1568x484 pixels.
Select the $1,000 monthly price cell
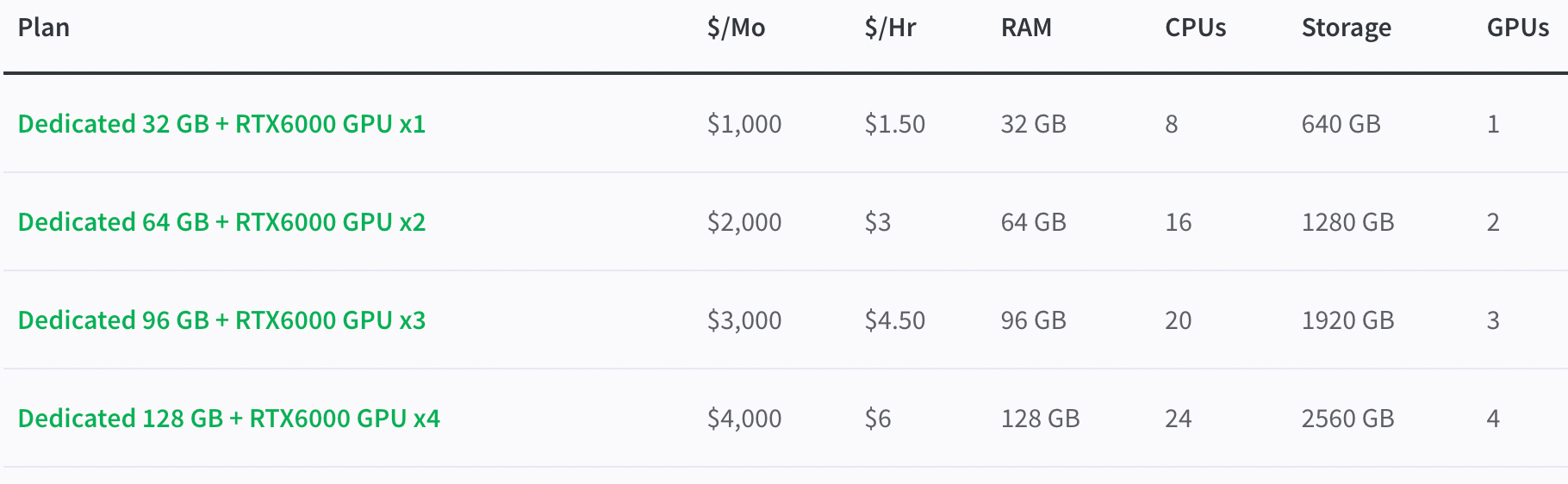pyautogui.click(x=744, y=124)
